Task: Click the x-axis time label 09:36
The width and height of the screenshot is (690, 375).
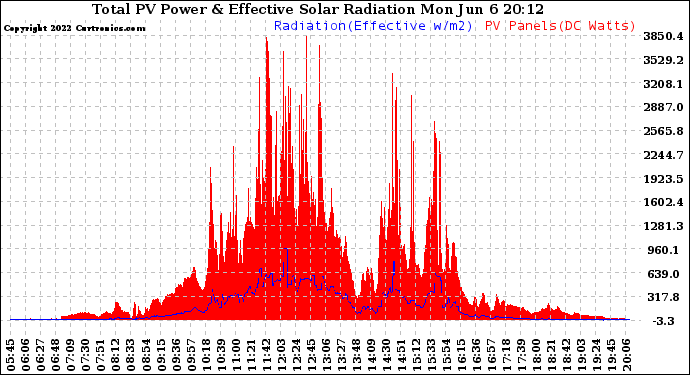Action: 176,355
